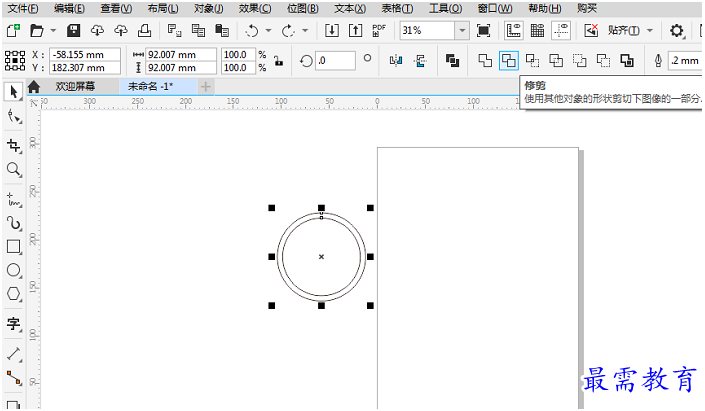The width and height of the screenshot is (705, 411).
Task: Click the Y position field
Action: (x=85, y=68)
